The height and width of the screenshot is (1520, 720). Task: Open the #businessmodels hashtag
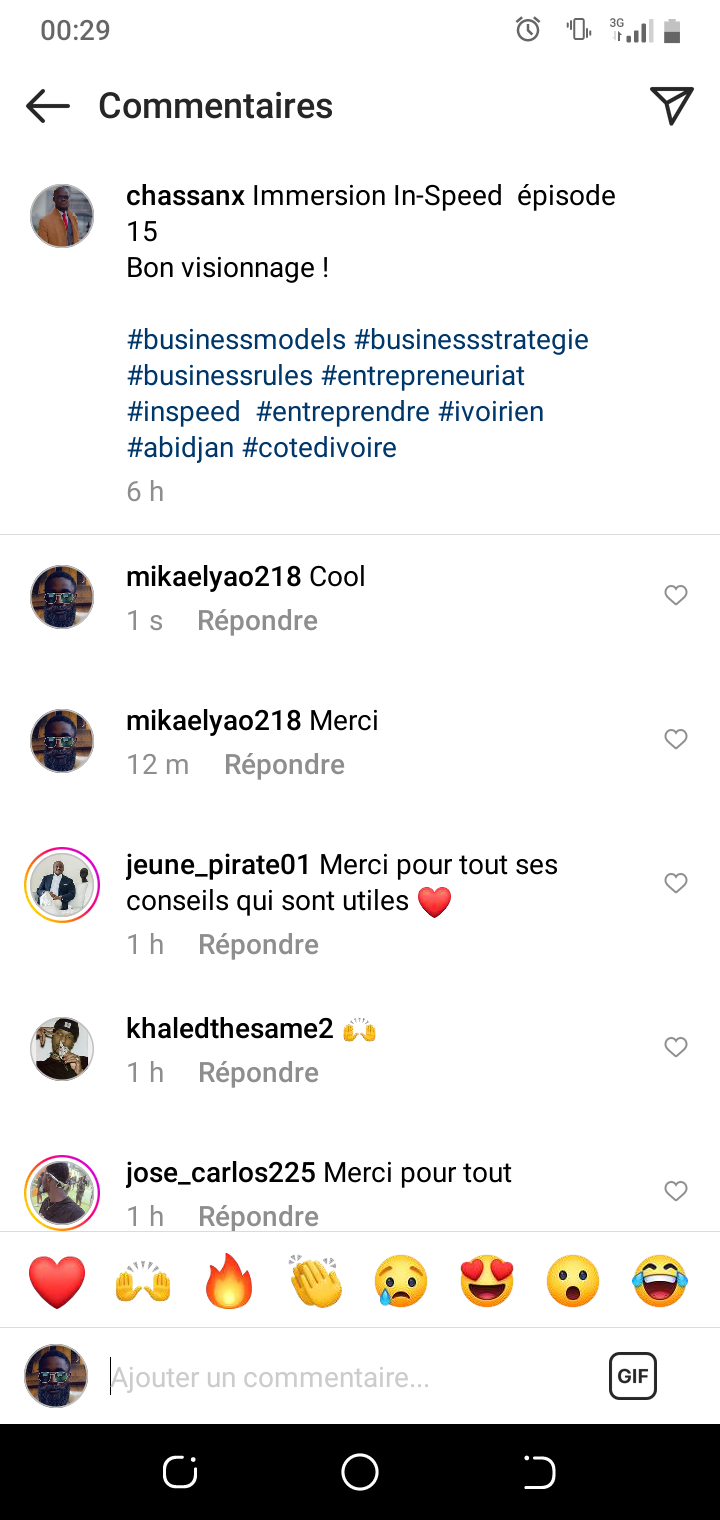coord(236,340)
